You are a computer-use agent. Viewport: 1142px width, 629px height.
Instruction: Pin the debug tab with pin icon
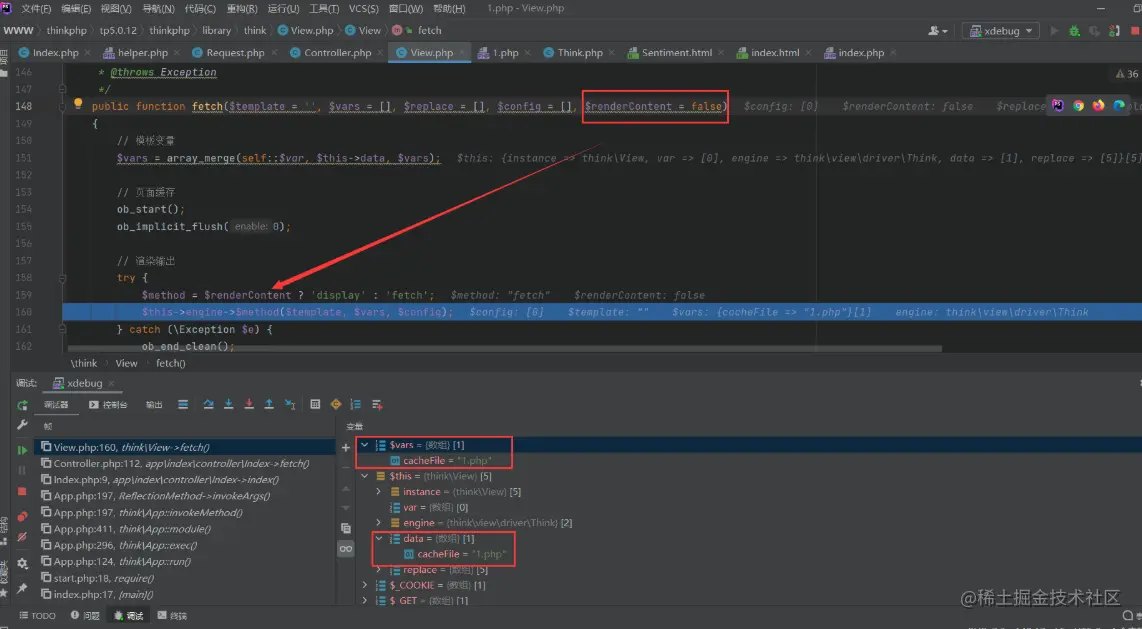[23, 587]
